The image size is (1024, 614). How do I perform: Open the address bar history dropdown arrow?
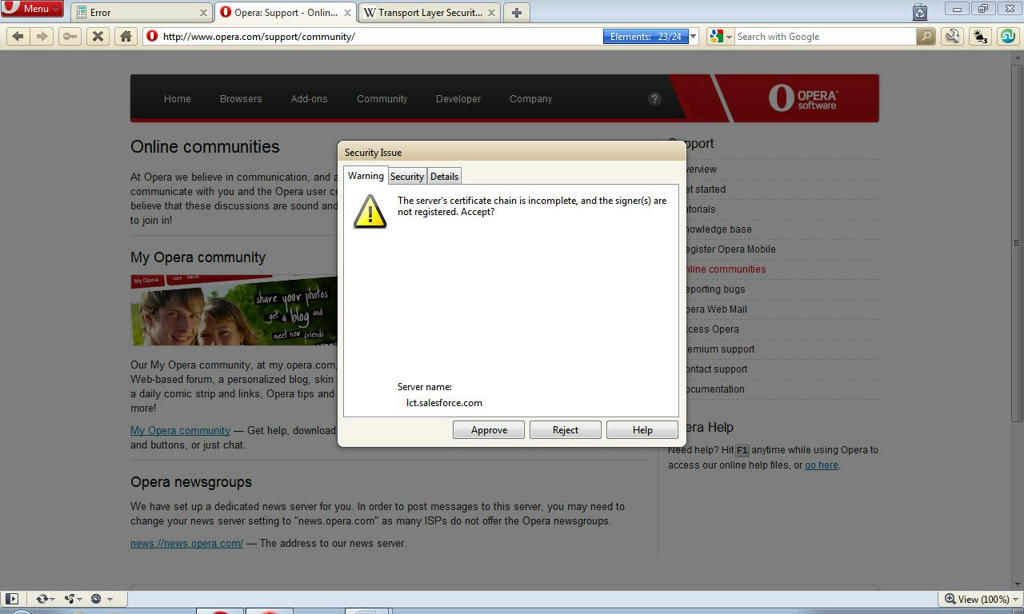tap(694, 37)
